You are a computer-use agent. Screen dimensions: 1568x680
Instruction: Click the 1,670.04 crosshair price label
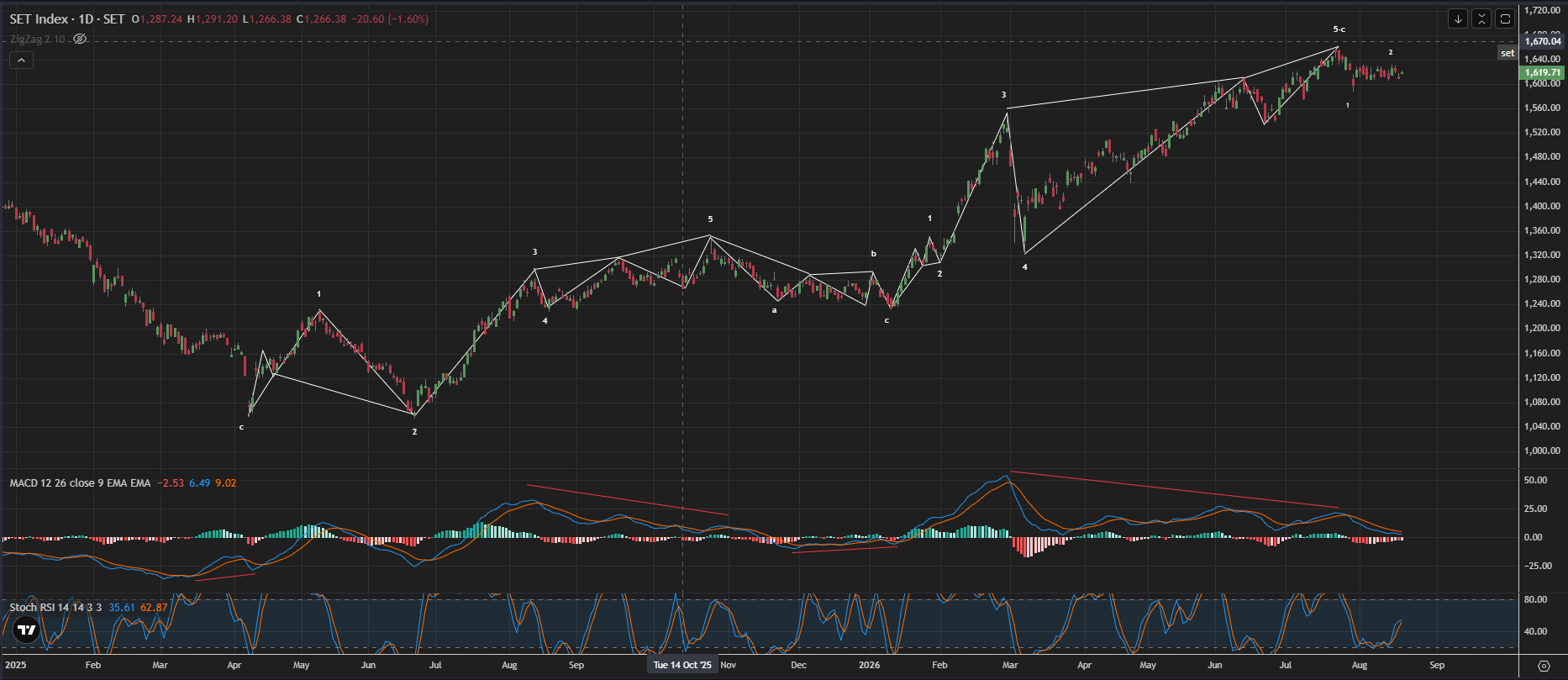pos(1543,41)
